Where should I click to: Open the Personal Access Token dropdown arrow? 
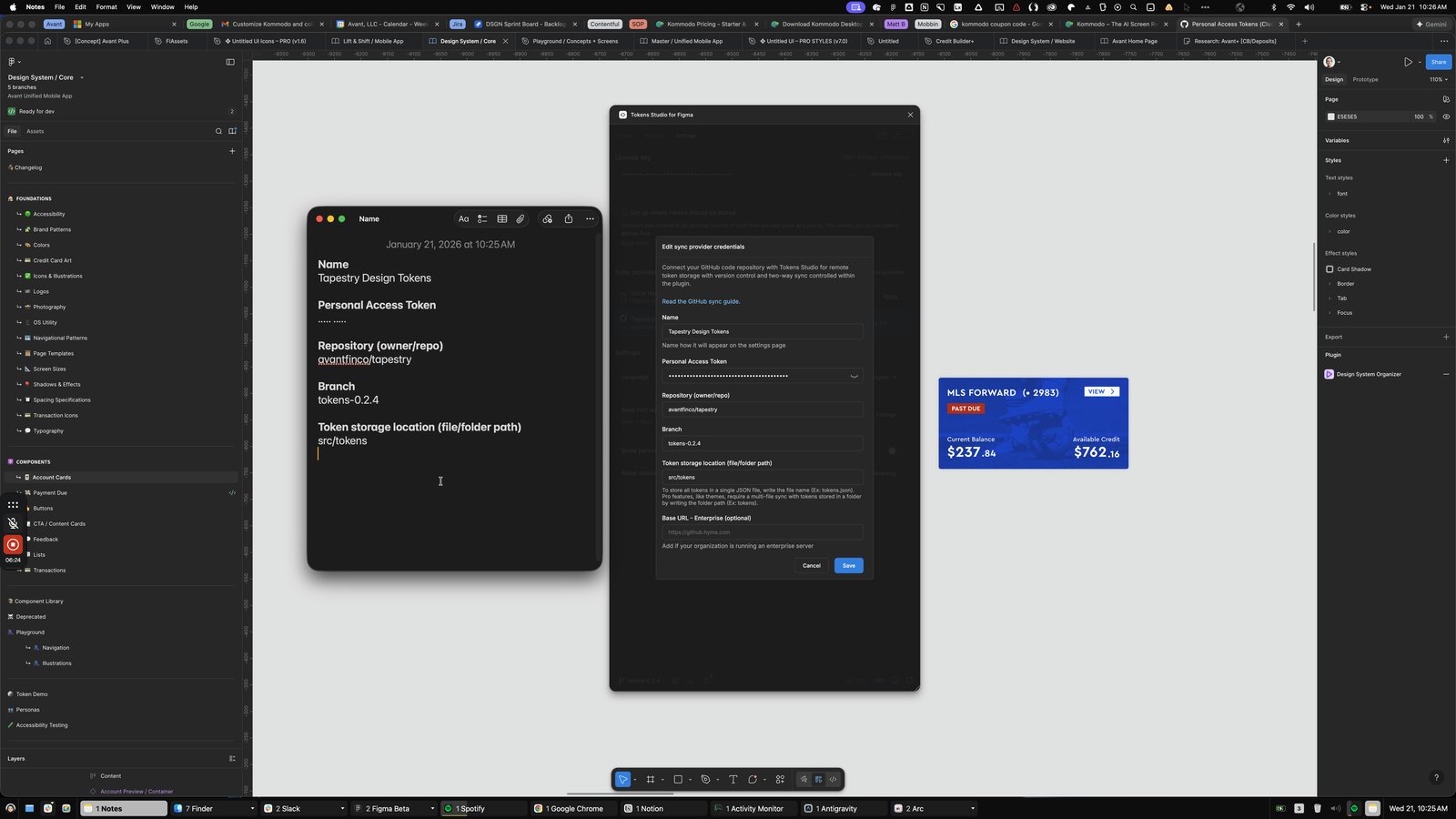pyautogui.click(x=854, y=376)
